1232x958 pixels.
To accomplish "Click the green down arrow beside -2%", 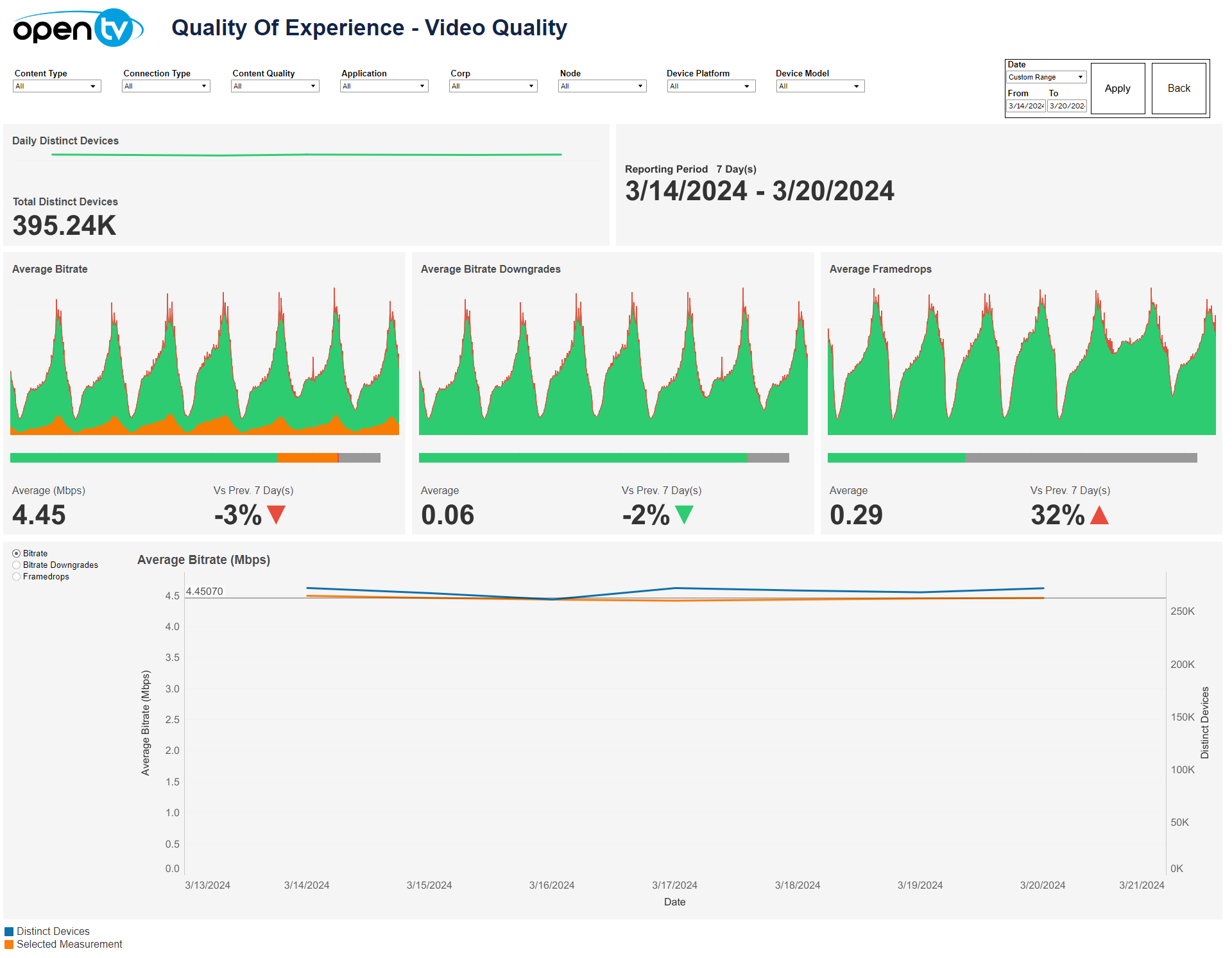I will point(685,515).
